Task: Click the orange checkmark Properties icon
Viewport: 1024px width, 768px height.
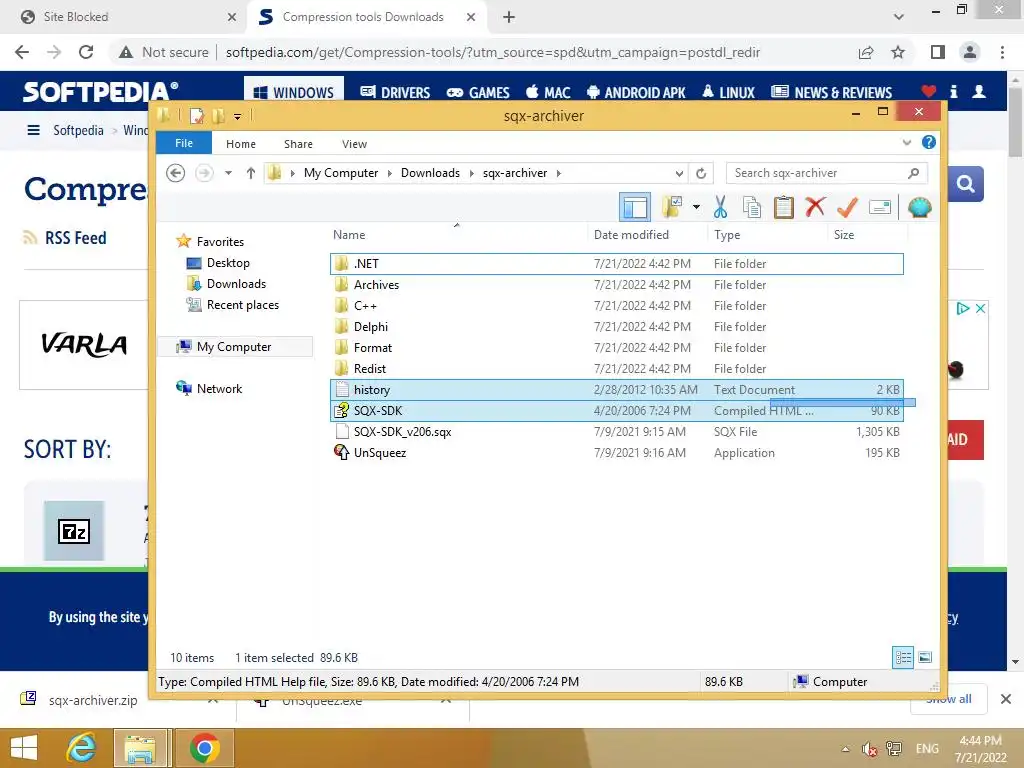Action: [847, 208]
